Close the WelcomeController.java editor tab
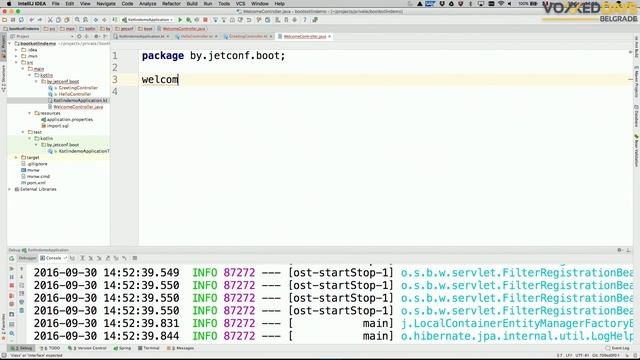The width and height of the screenshot is (640, 360). coord(329,36)
